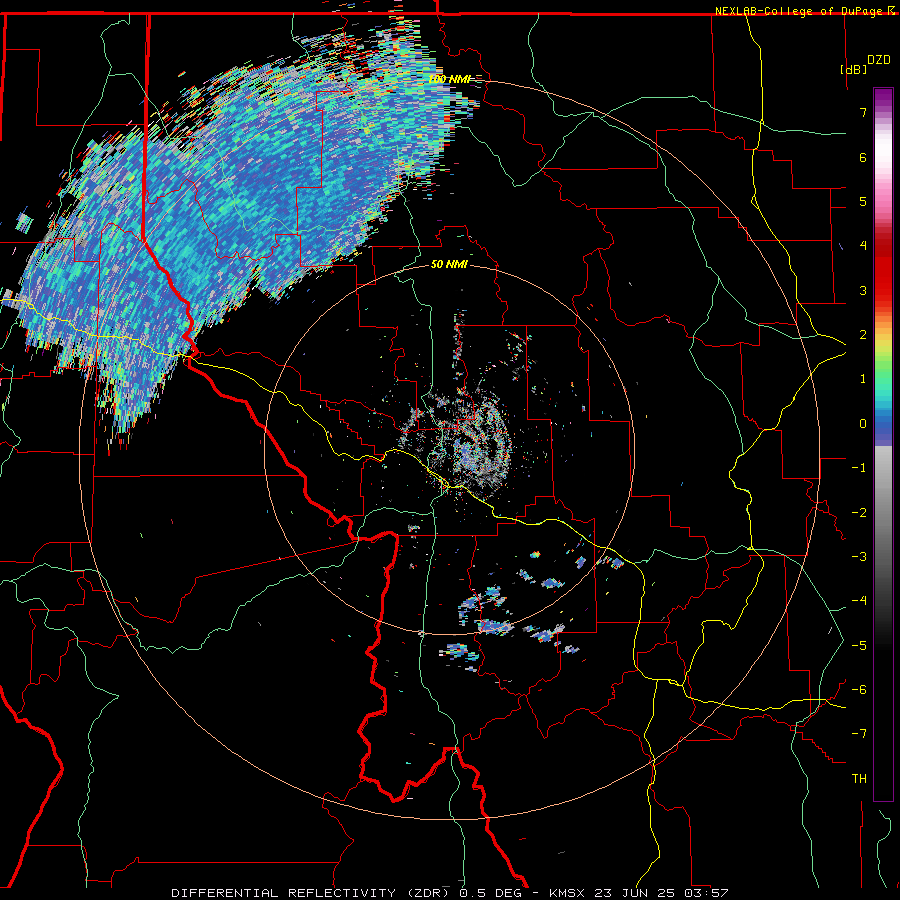The width and height of the screenshot is (900, 900).
Task: Click the -1 value on the color scale
Action: tap(859, 468)
